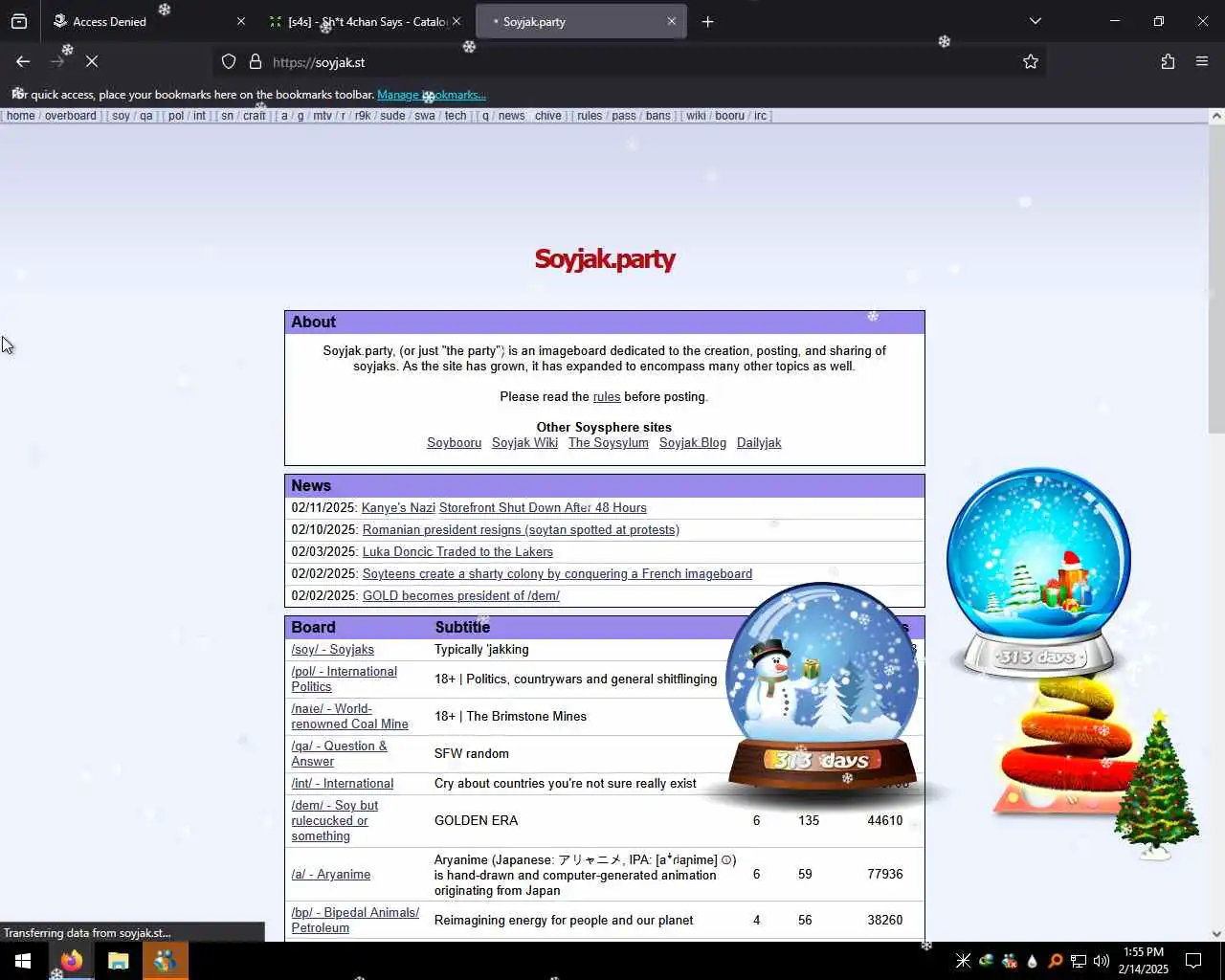Open Firefox View icon at the tab bar's left
Image resolution: width=1225 pixels, height=980 pixels.
(19, 21)
